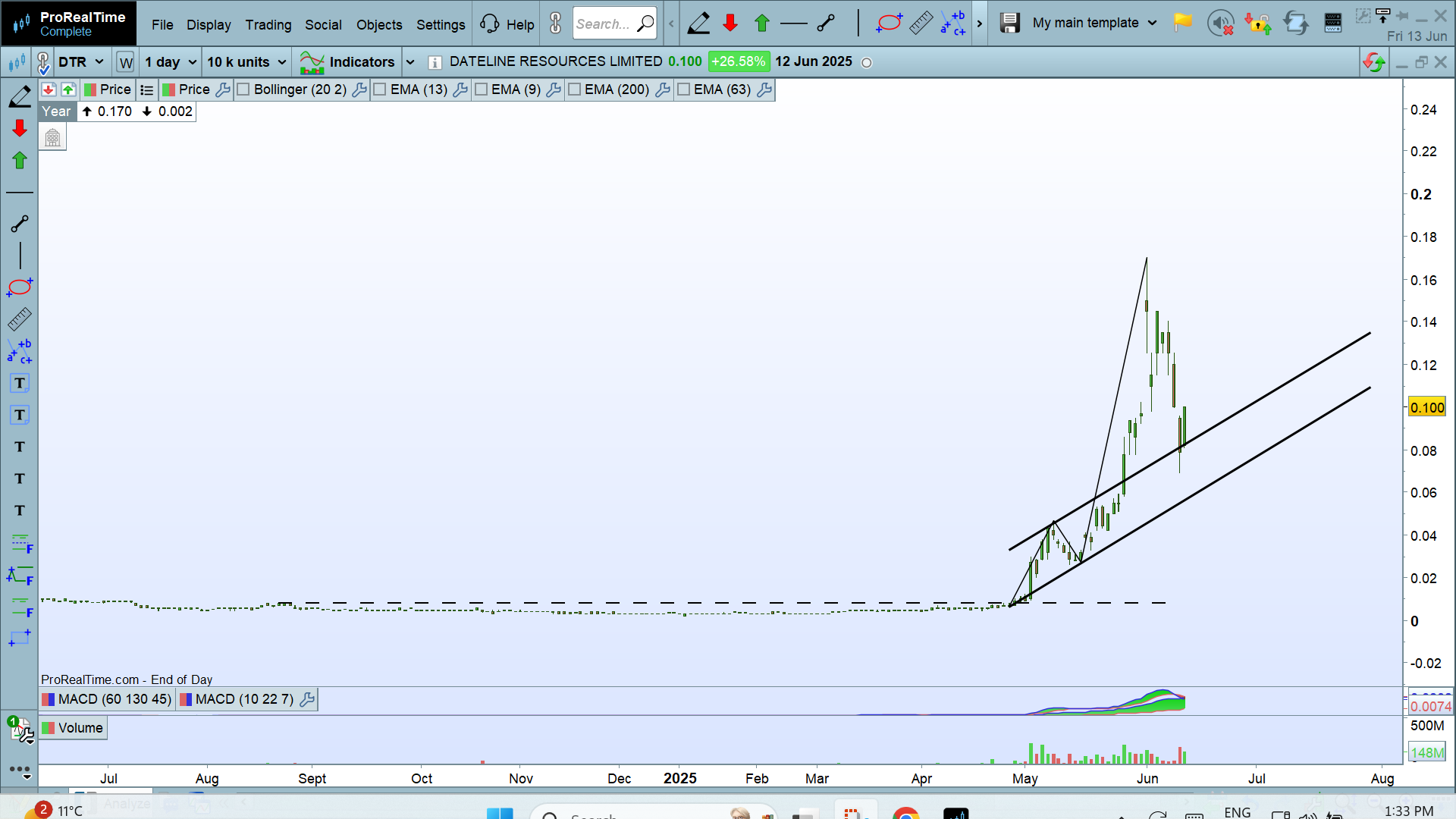Click Indicators button

tap(347, 62)
